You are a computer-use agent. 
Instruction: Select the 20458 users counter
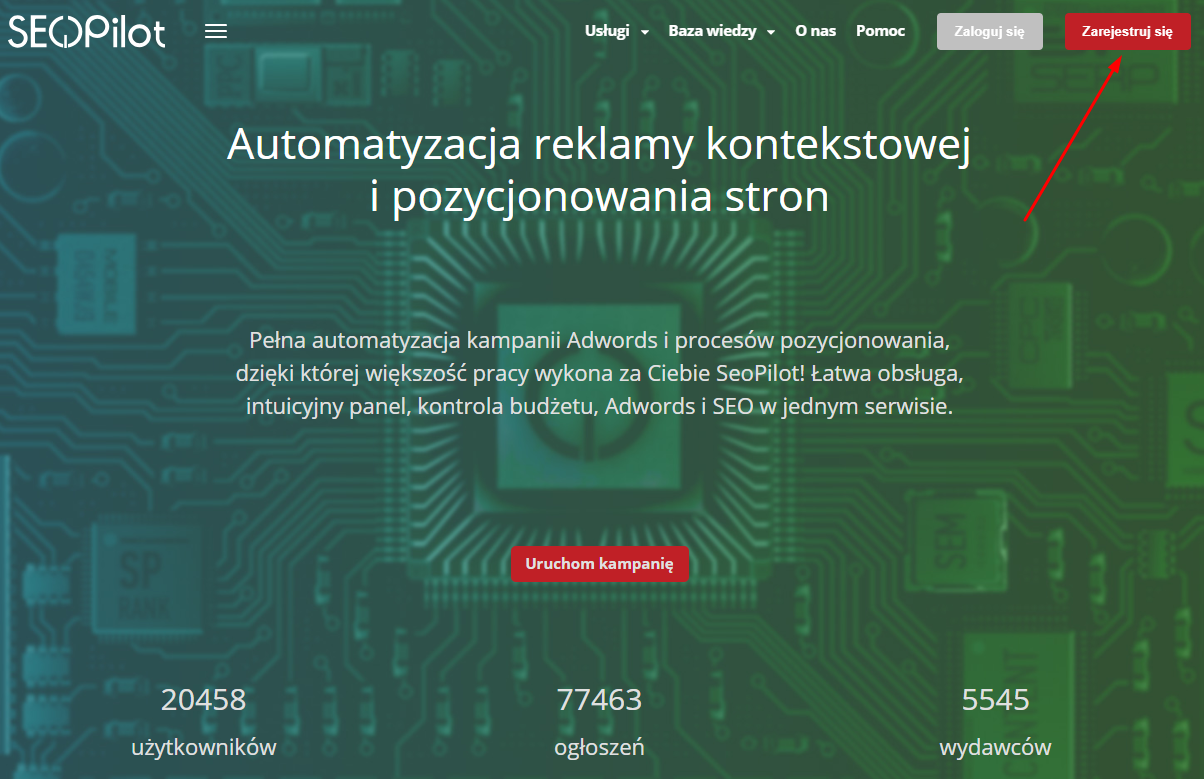click(x=203, y=699)
